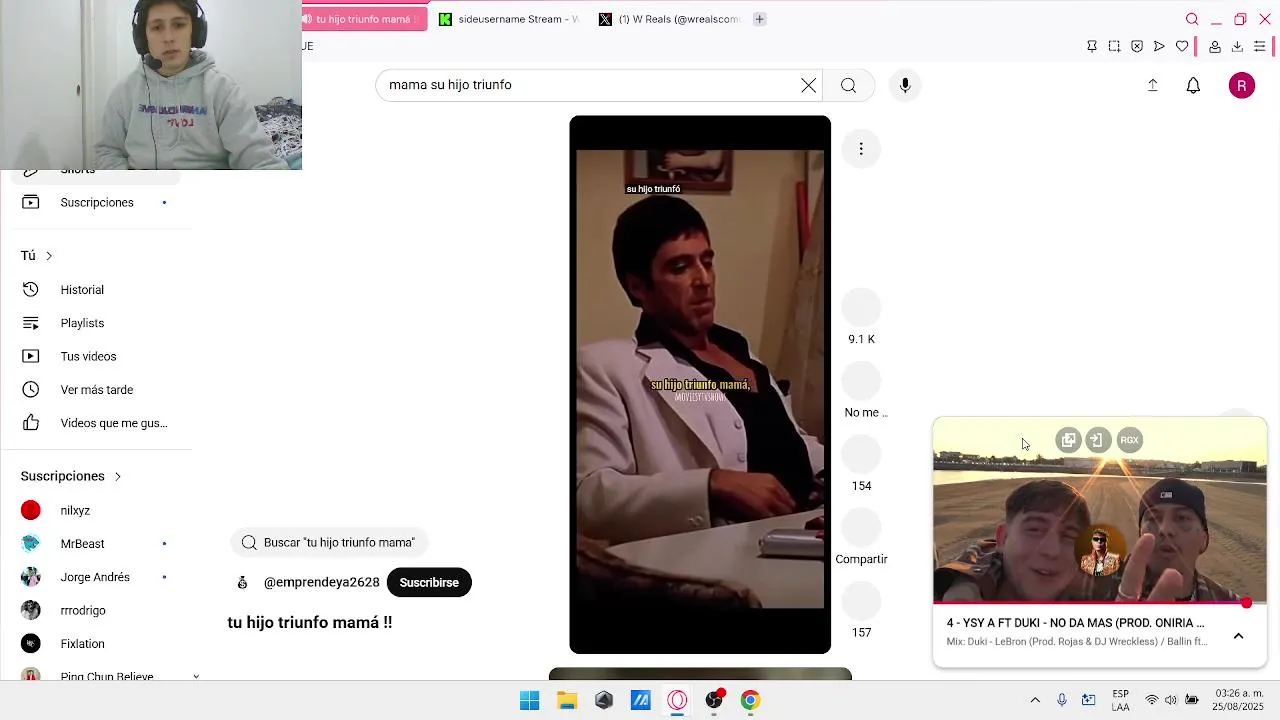Click the browser pin icon in toolbar
The height and width of the screenshot is (720, 1280).
point(1092,46)
